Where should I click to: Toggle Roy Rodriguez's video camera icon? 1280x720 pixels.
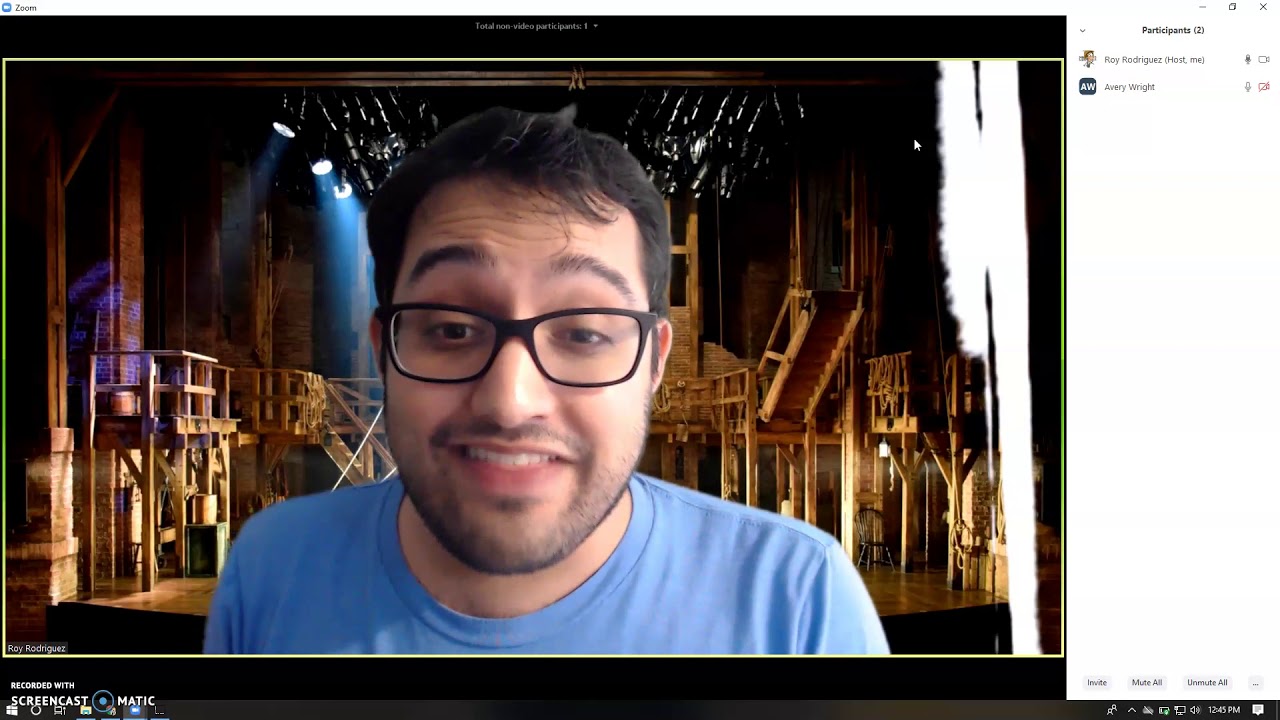1264,60
